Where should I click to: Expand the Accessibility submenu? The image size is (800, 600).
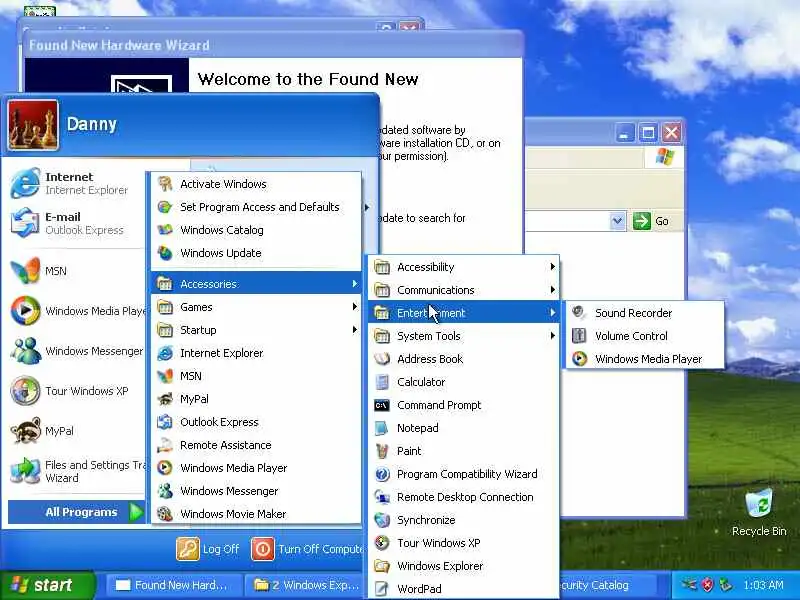point(464,267)
